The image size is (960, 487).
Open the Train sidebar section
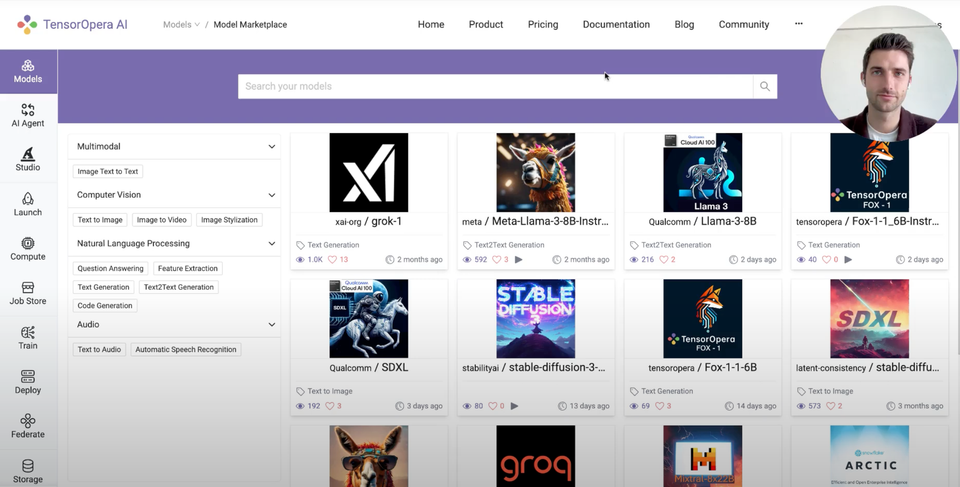[28, 338]
